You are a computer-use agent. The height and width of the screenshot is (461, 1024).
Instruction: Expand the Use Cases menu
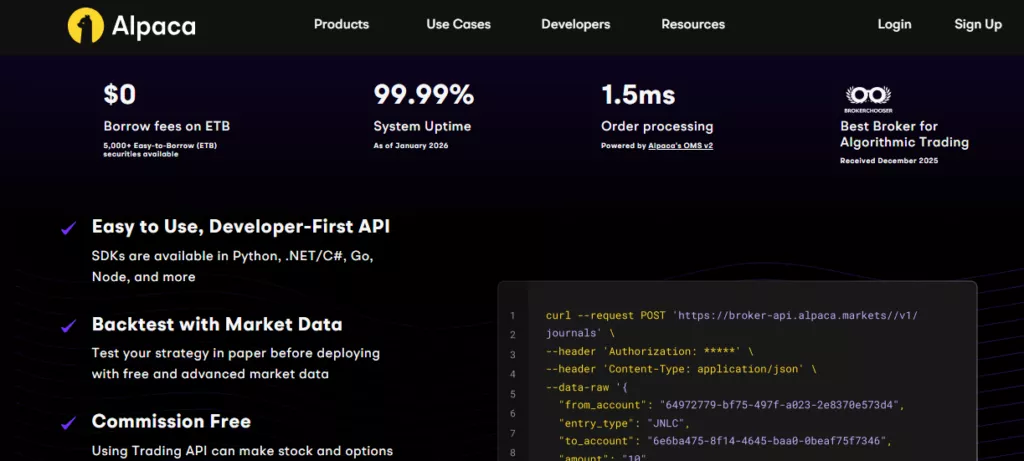[458, 25]
